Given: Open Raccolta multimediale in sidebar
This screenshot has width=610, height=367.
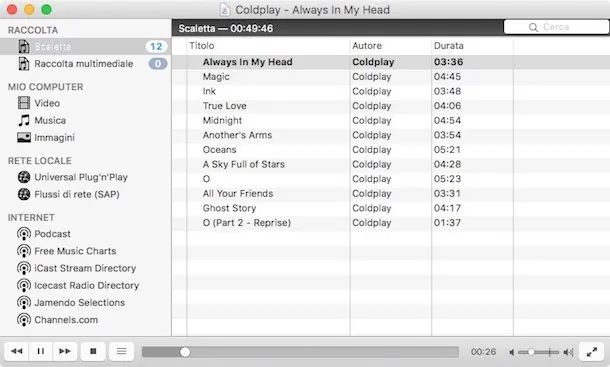Looking at the screenshot, I should [84, 63].
